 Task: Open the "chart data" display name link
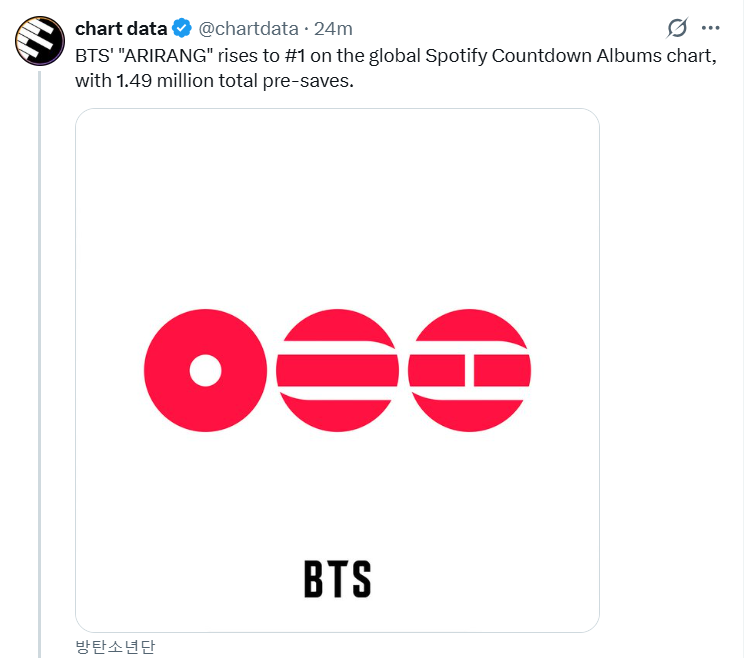(x=121, y=28)
